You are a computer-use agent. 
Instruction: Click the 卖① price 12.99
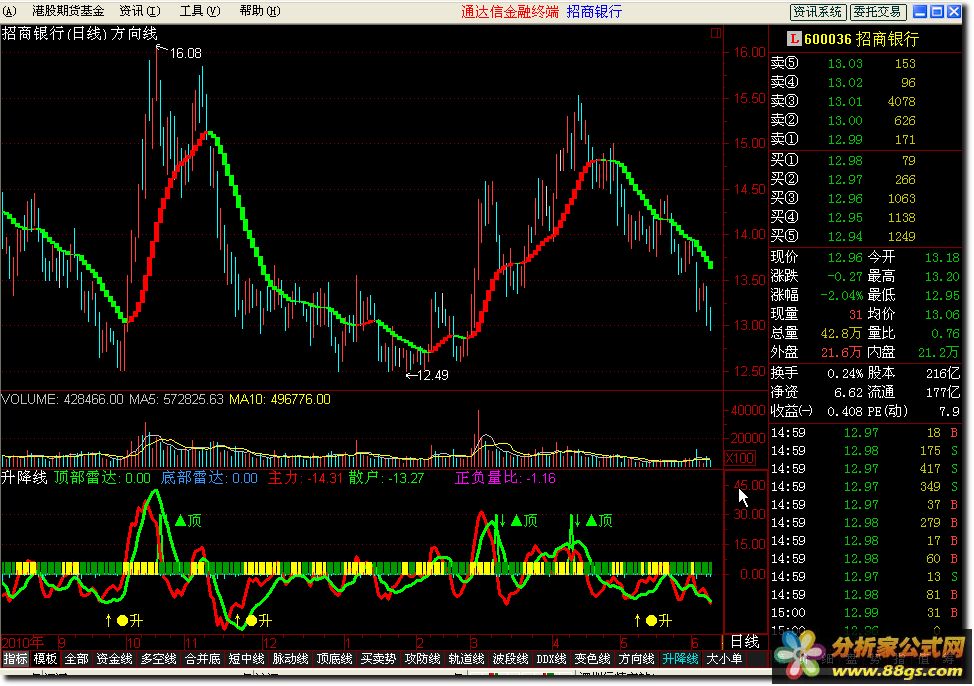click(845, 139)
